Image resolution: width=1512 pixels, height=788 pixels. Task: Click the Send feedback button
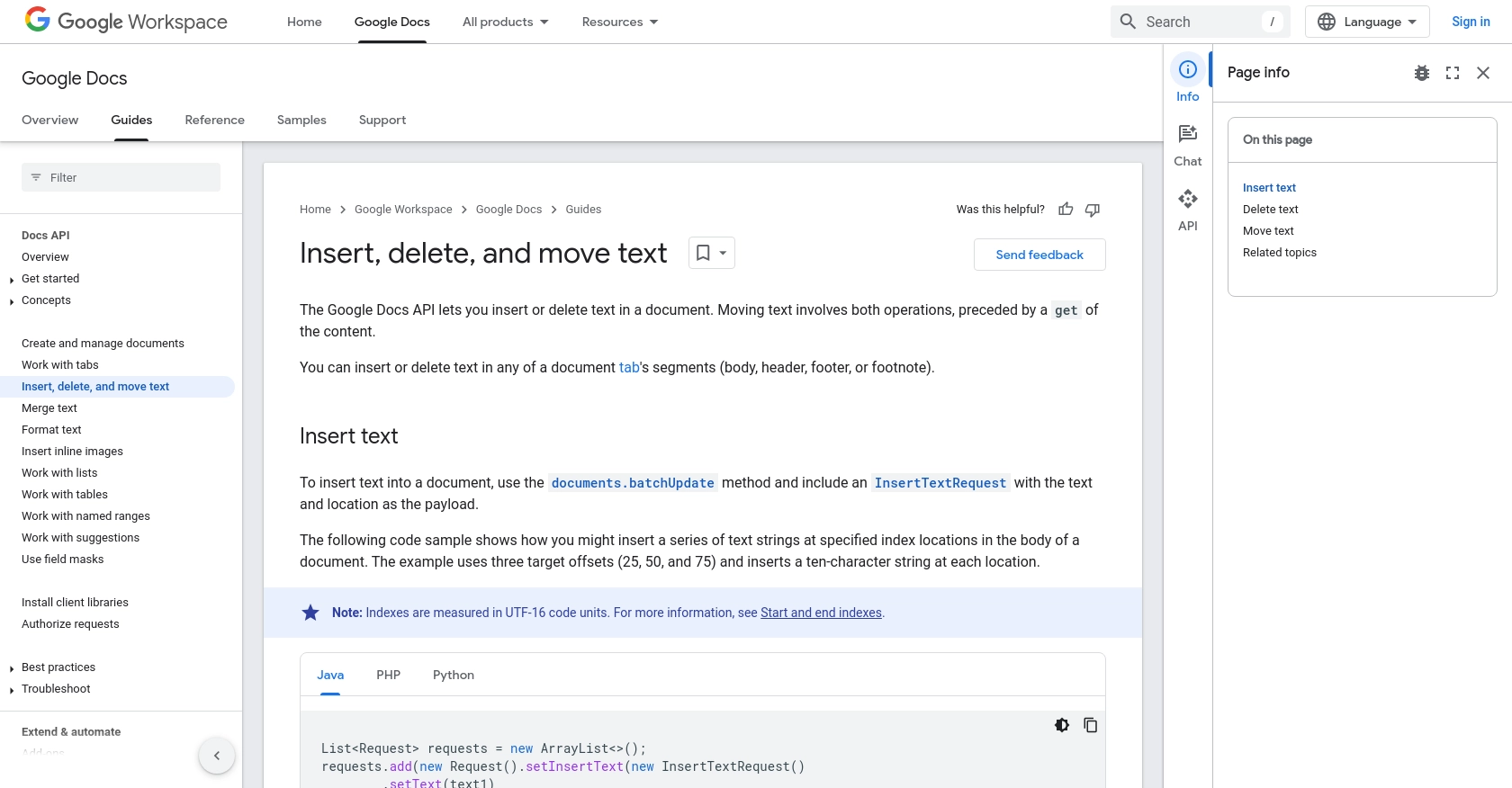pos(1039,255)
